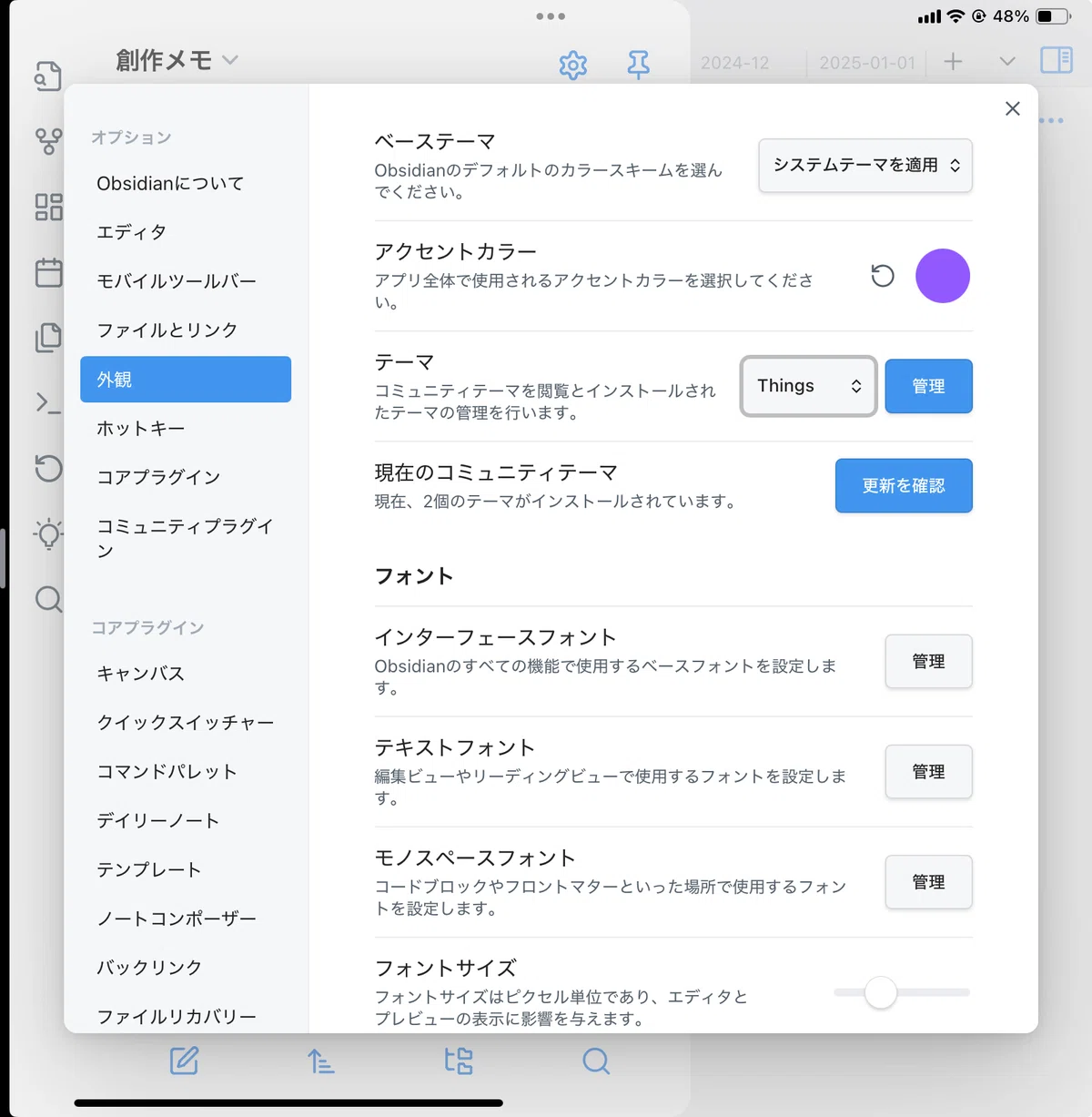Tap the three-dot handle at top
1092x1117 pixels.
pos(551,16)
